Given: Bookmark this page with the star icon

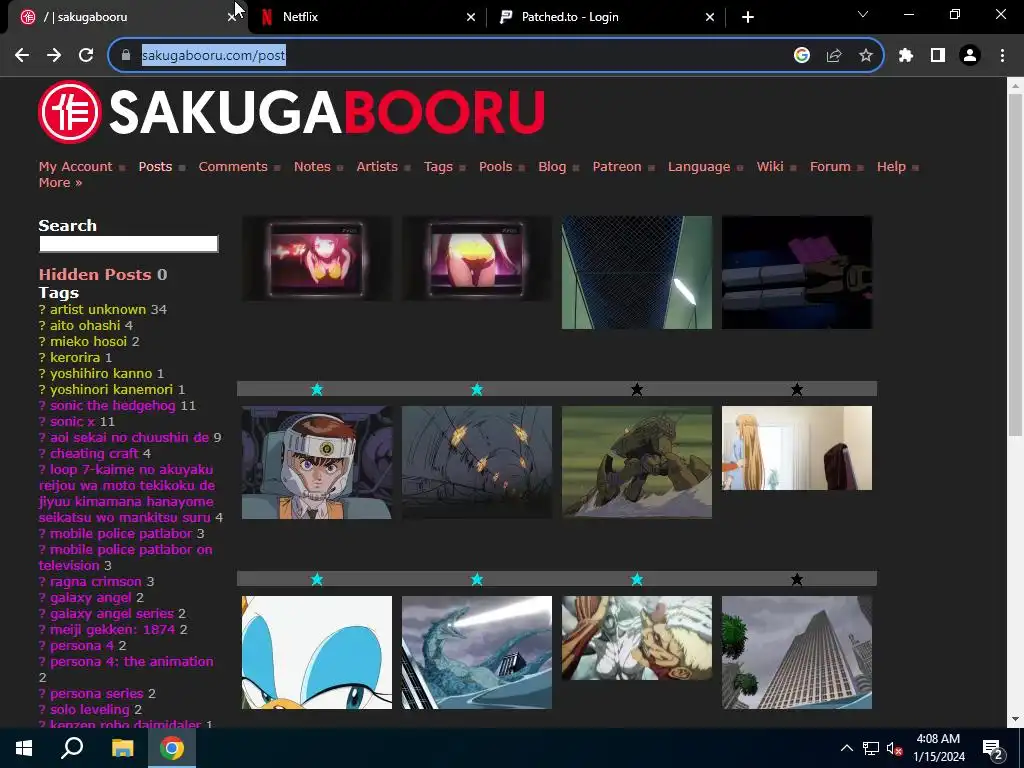Looking at the screenshot, I should 866,56.
